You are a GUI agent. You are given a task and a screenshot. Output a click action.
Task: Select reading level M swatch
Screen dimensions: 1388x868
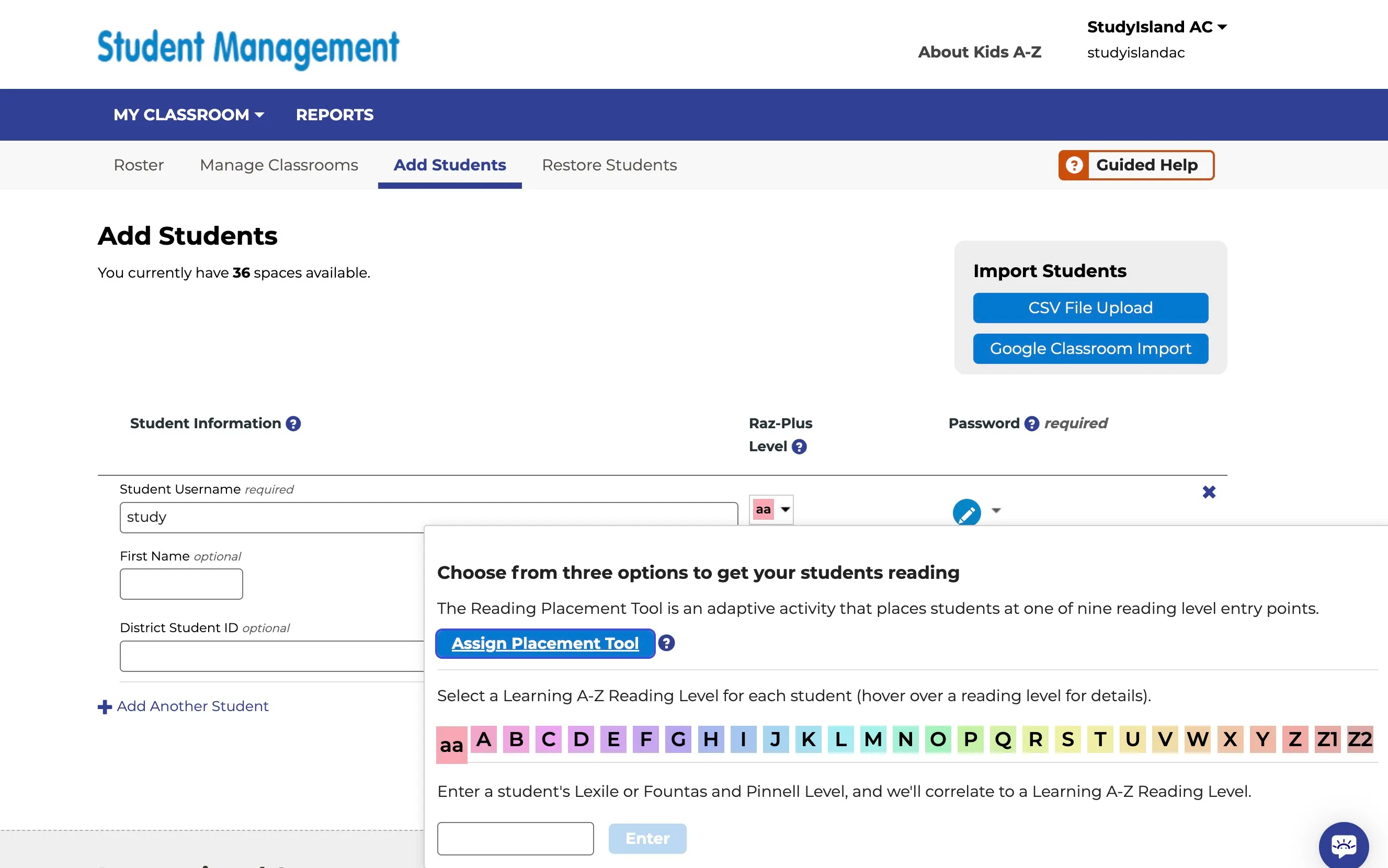point(873,739)
